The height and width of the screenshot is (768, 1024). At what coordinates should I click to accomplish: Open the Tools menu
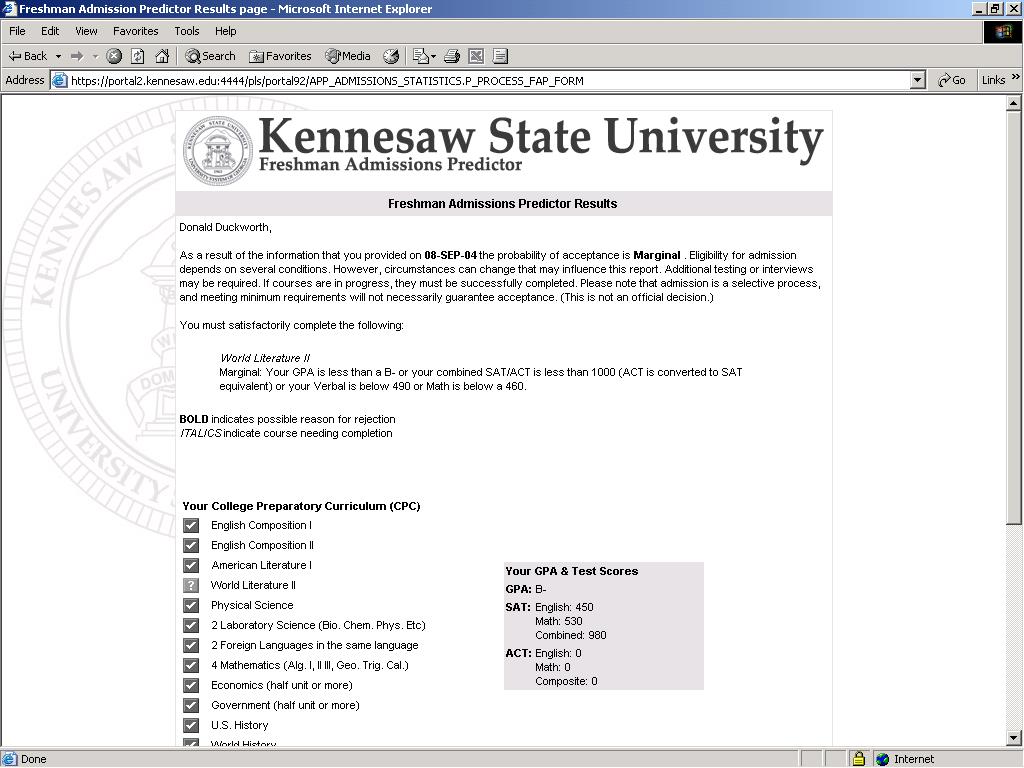187,31
